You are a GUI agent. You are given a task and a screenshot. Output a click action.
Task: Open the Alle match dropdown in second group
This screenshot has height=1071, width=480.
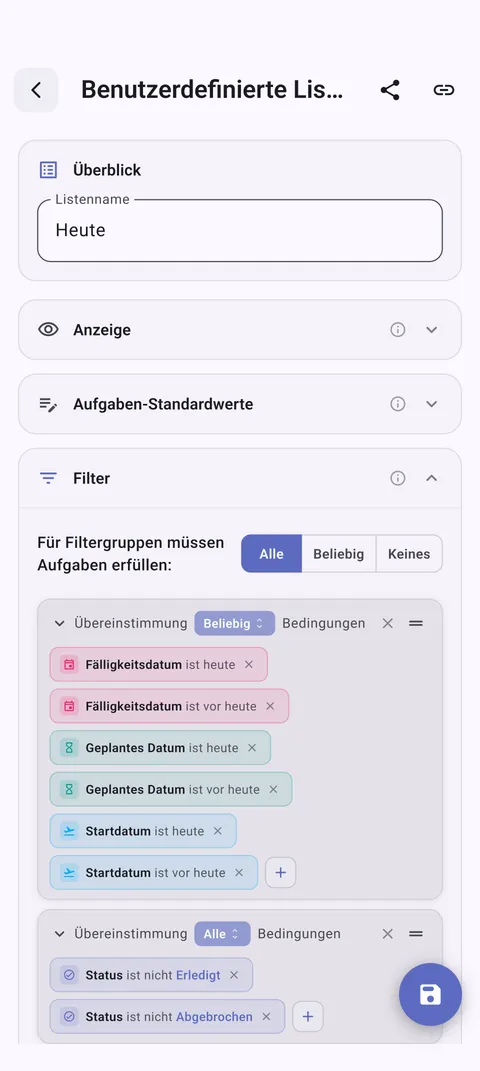[222, 934]
